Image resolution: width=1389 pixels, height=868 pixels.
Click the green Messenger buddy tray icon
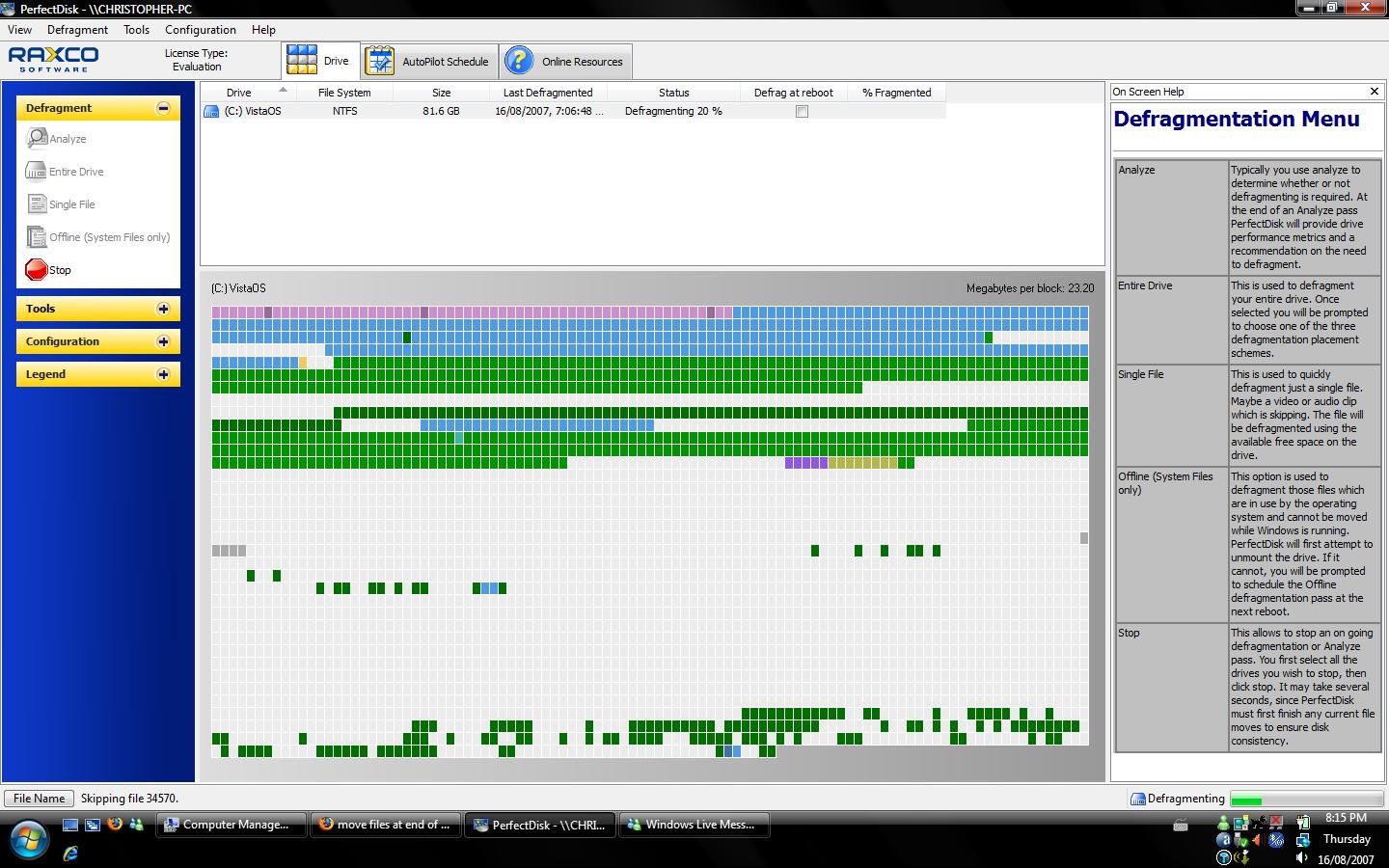(1223, 822)
